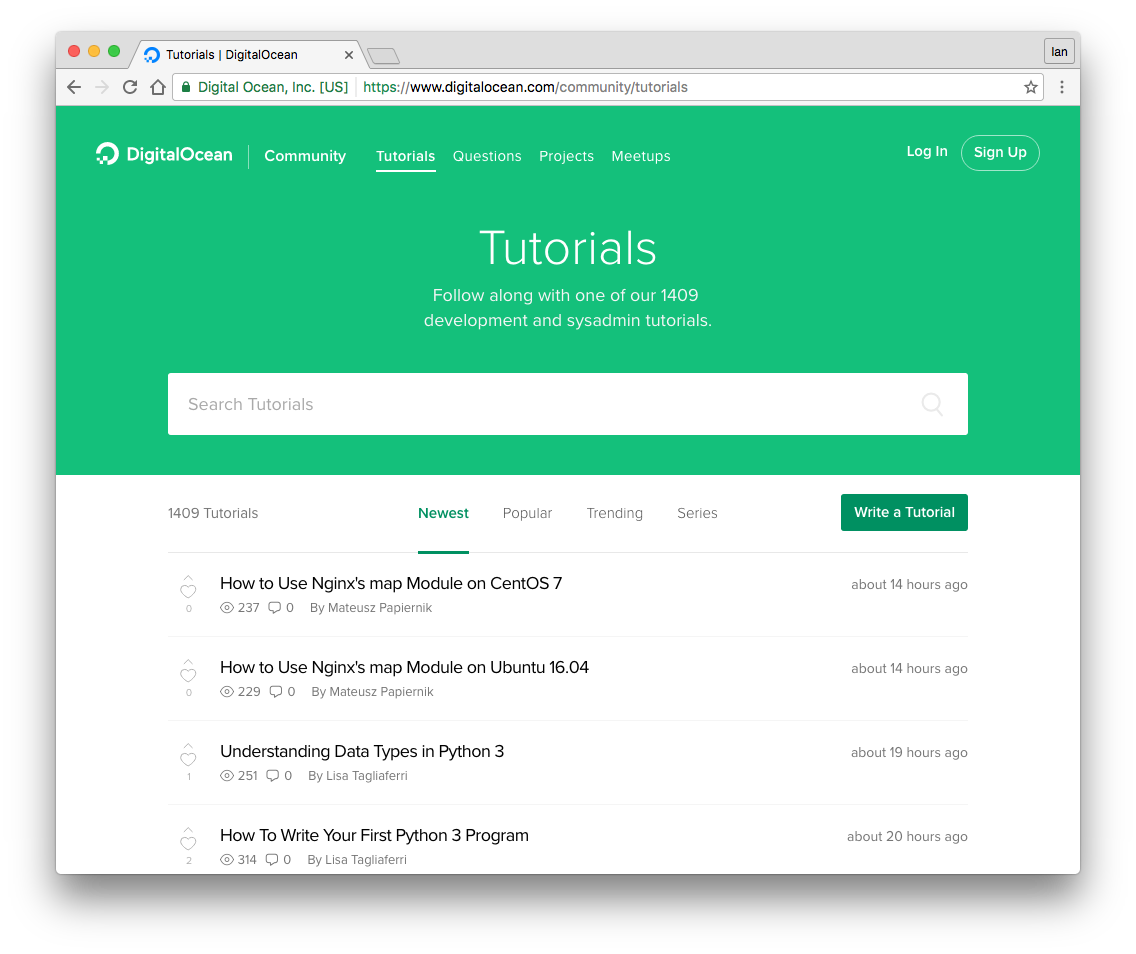Minimize the window with the yellow button
This screenshot has width=1136, height=954.
[x=94, y=51]
